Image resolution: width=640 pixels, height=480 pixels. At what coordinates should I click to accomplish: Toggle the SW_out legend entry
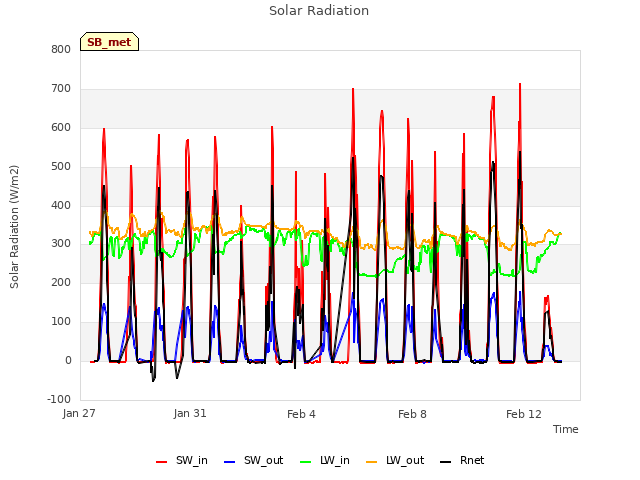(x=254, y=460)
